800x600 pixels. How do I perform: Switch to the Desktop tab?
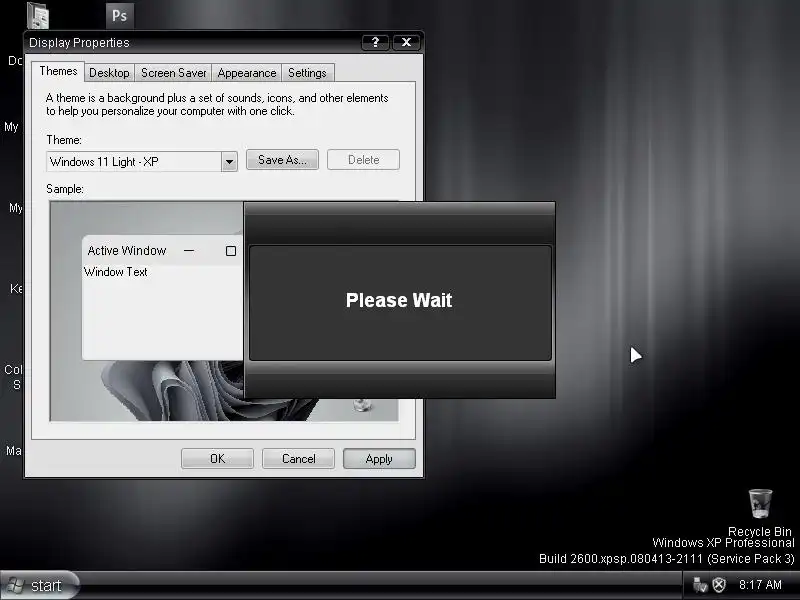click(x=109, y=73)
